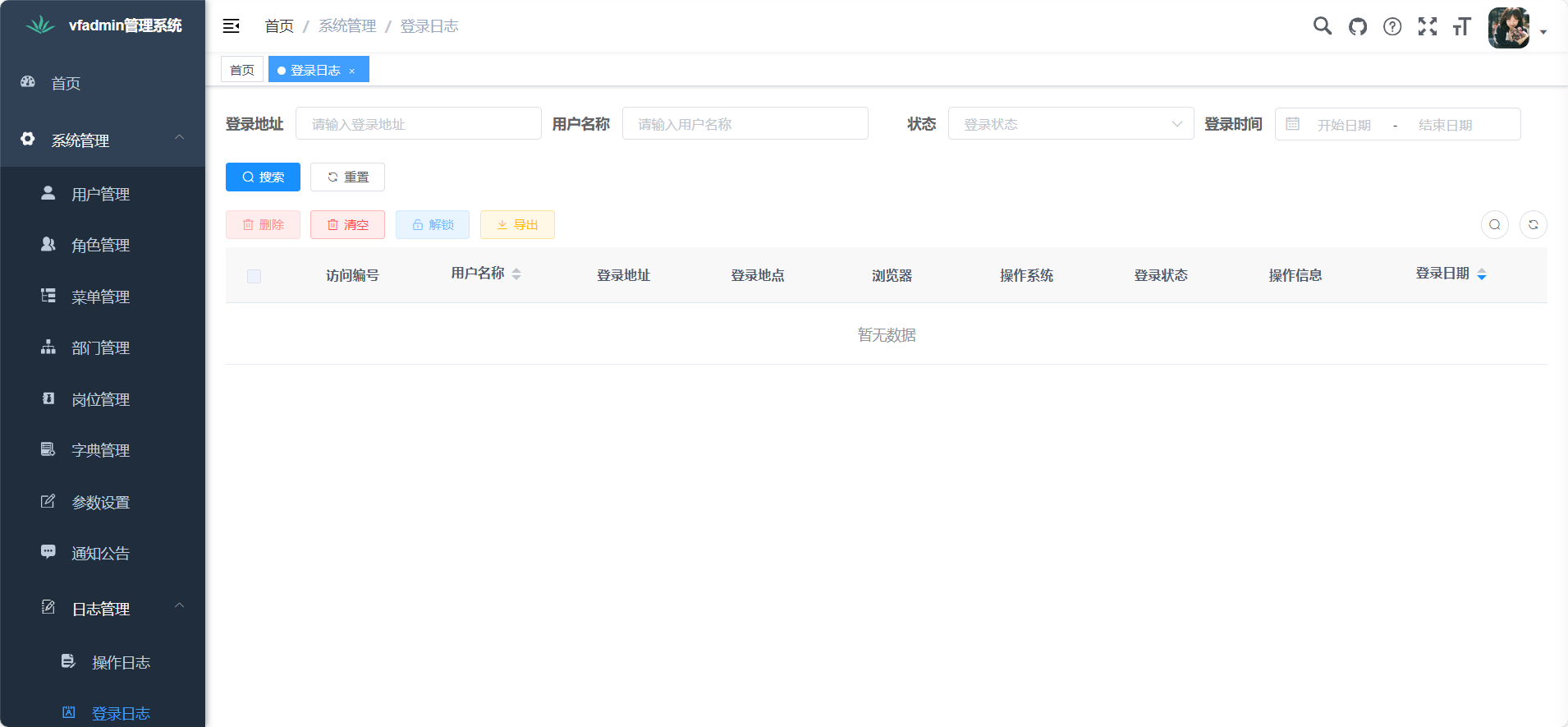Open the font size setting icon
The image size is (1568, 727).
click(1462, 26)
